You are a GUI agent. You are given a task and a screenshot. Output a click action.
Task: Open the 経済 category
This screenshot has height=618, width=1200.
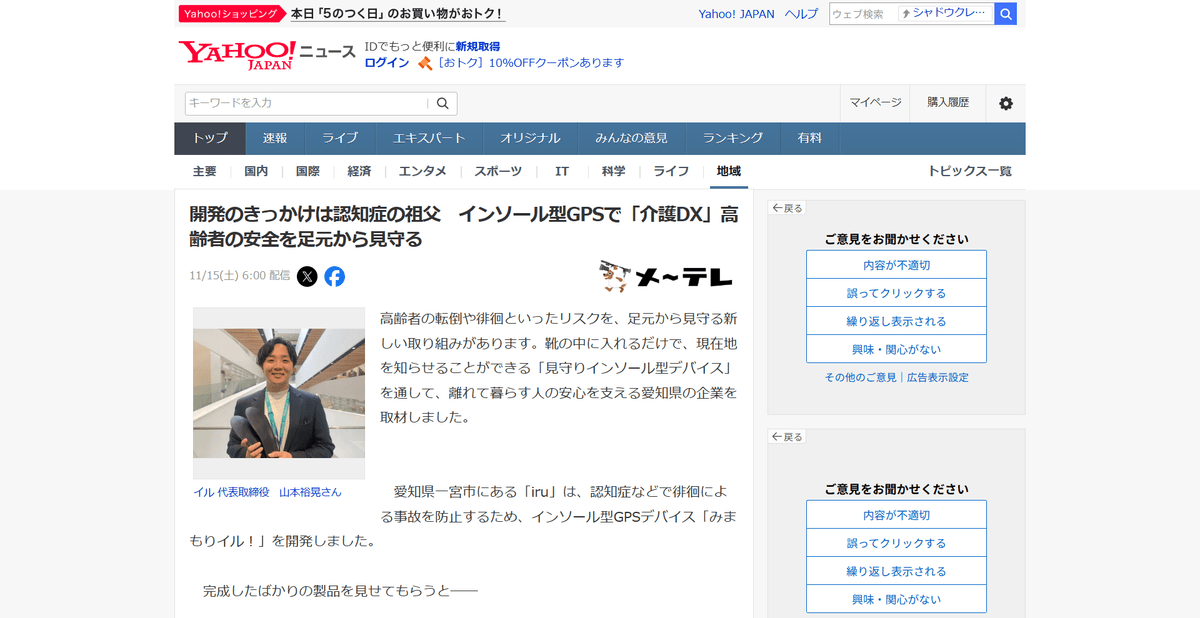click(x=359, y=171)
